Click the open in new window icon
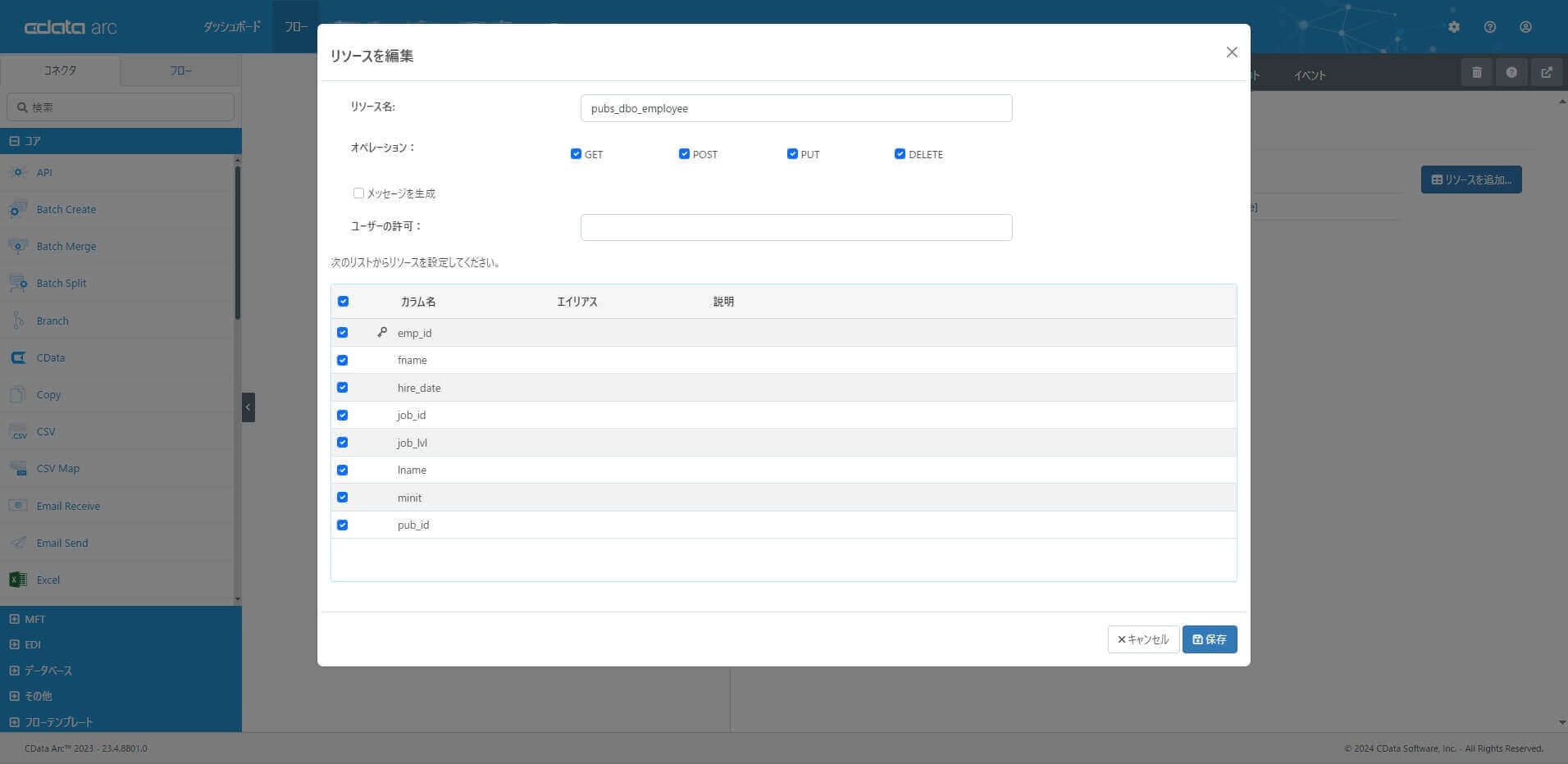This screenshot has height=764, width=1568. [x=1546, y=72]
